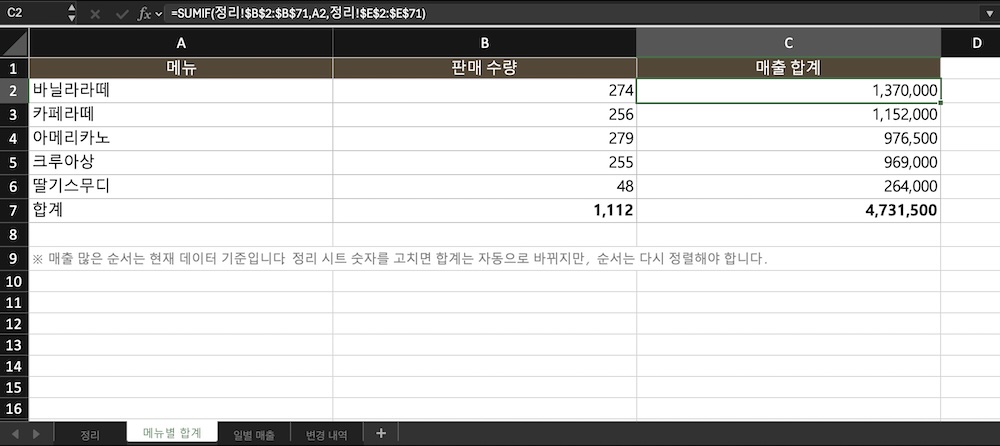Click the quantity cell showing 255
Viewport: 1000px width, 446px height.
[x=485, y=162]
